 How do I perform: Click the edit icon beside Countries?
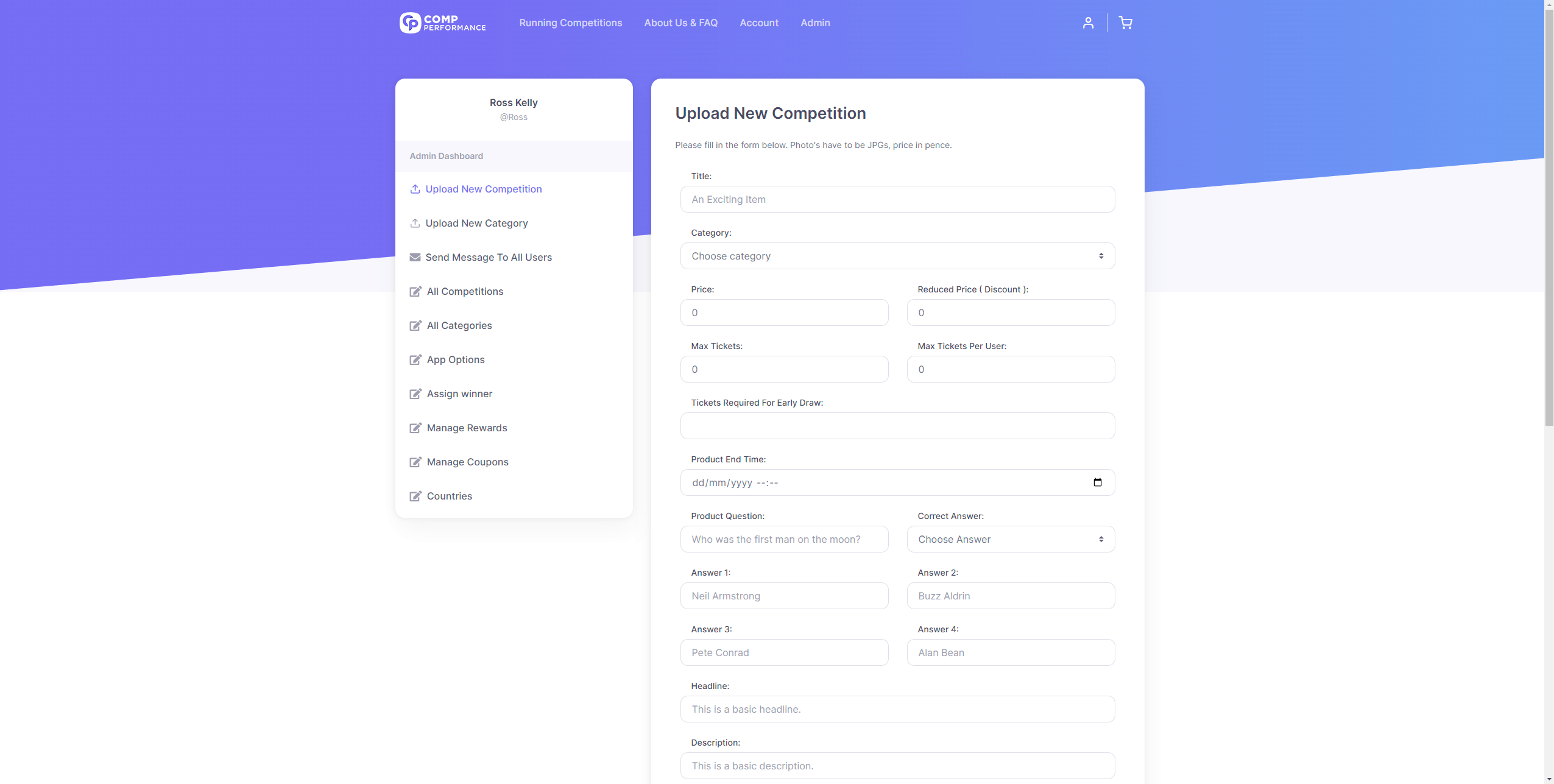click(415, 496)
